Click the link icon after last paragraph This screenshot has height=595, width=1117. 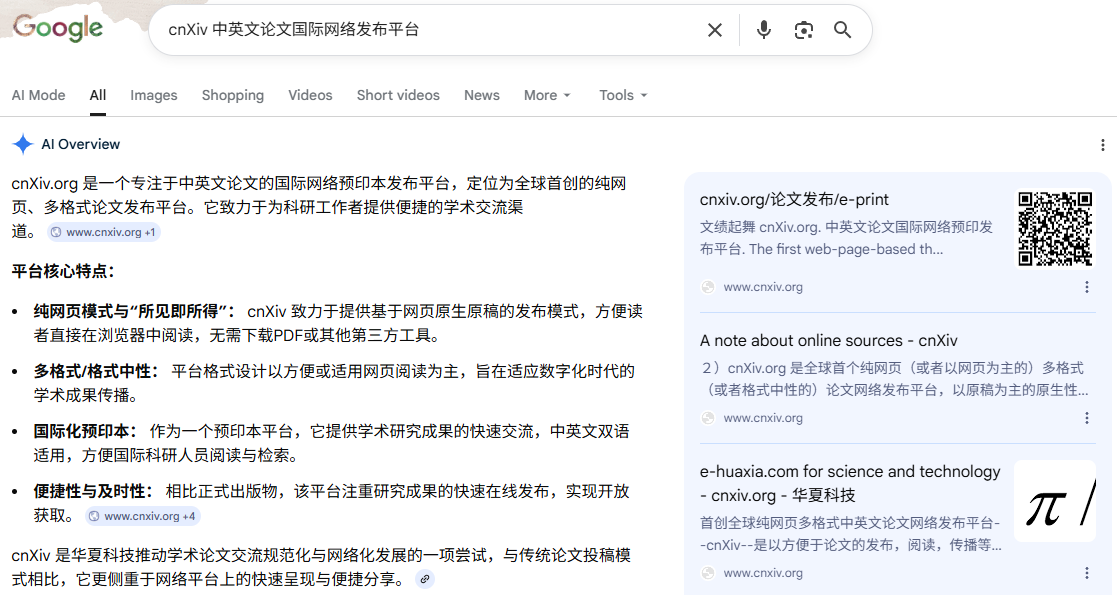(425, 579)
